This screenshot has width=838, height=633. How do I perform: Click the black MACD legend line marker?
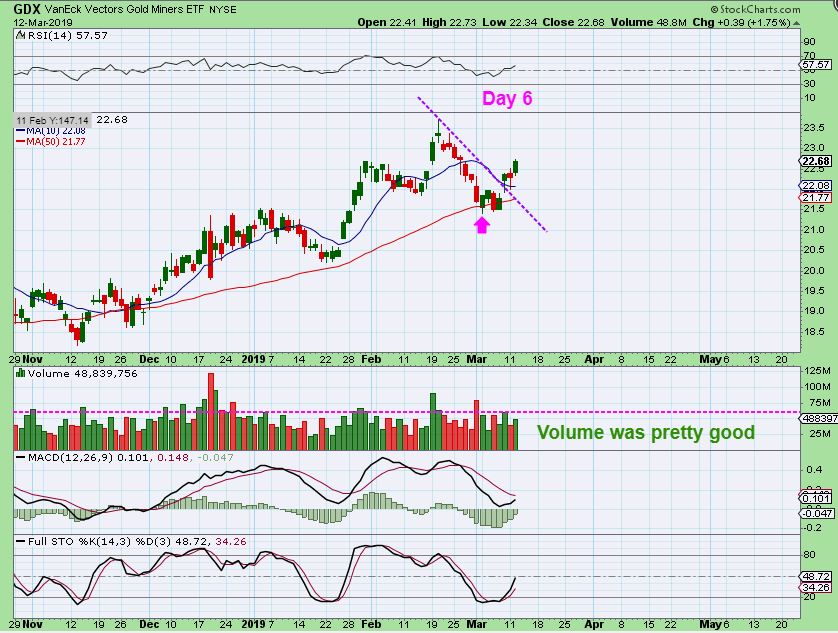coord(21,458)
